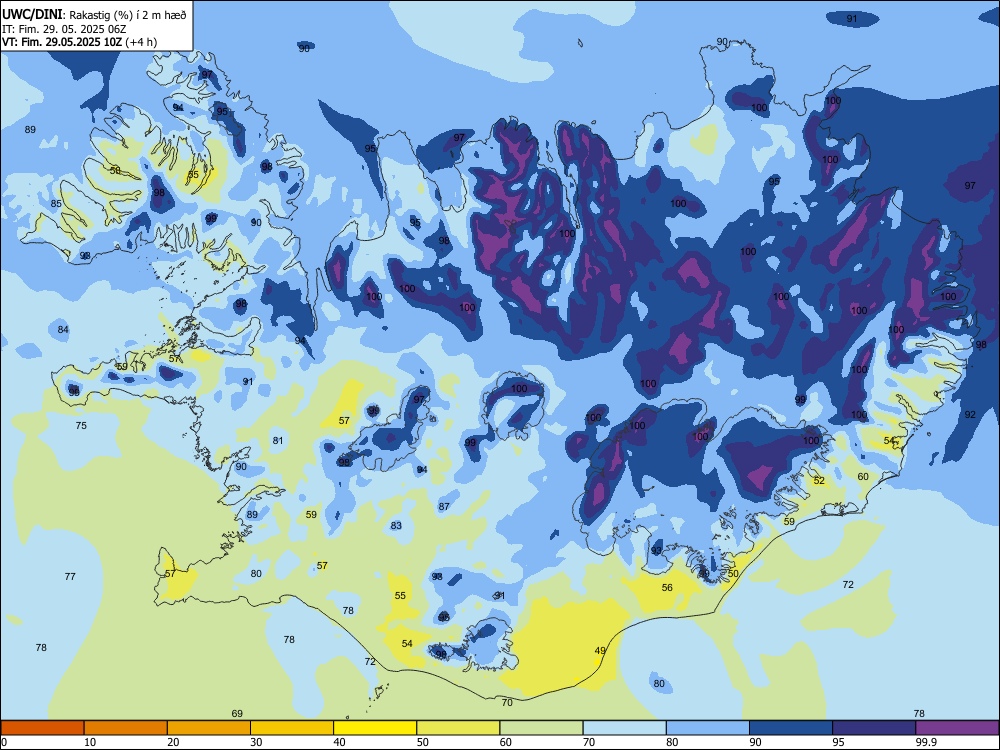Click the 90–95 dark blue legend swatch
1000x750 pixels.
point(791,728)
